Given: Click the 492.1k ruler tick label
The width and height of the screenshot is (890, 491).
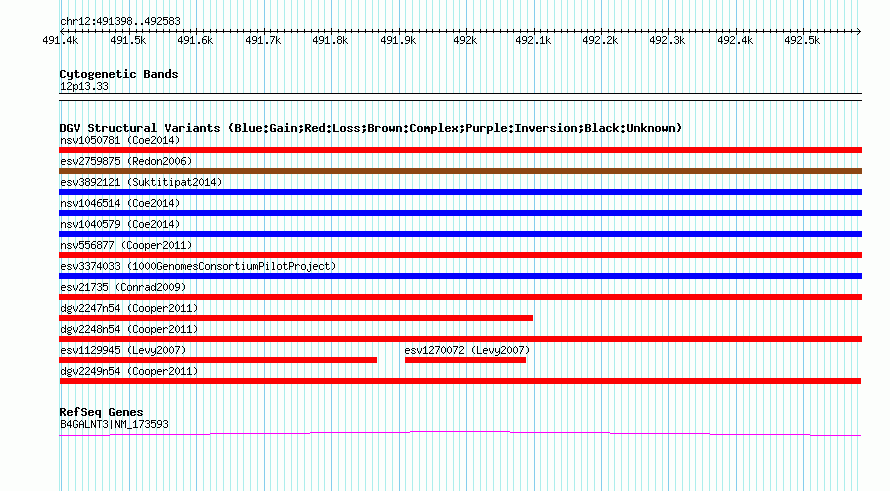Looking at the screenshot, I should tap(533, 41).
